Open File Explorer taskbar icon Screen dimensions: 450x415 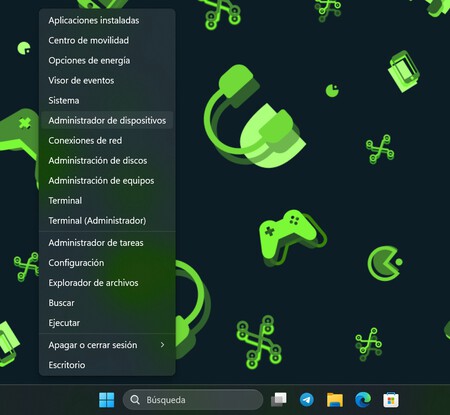[335, 400]
